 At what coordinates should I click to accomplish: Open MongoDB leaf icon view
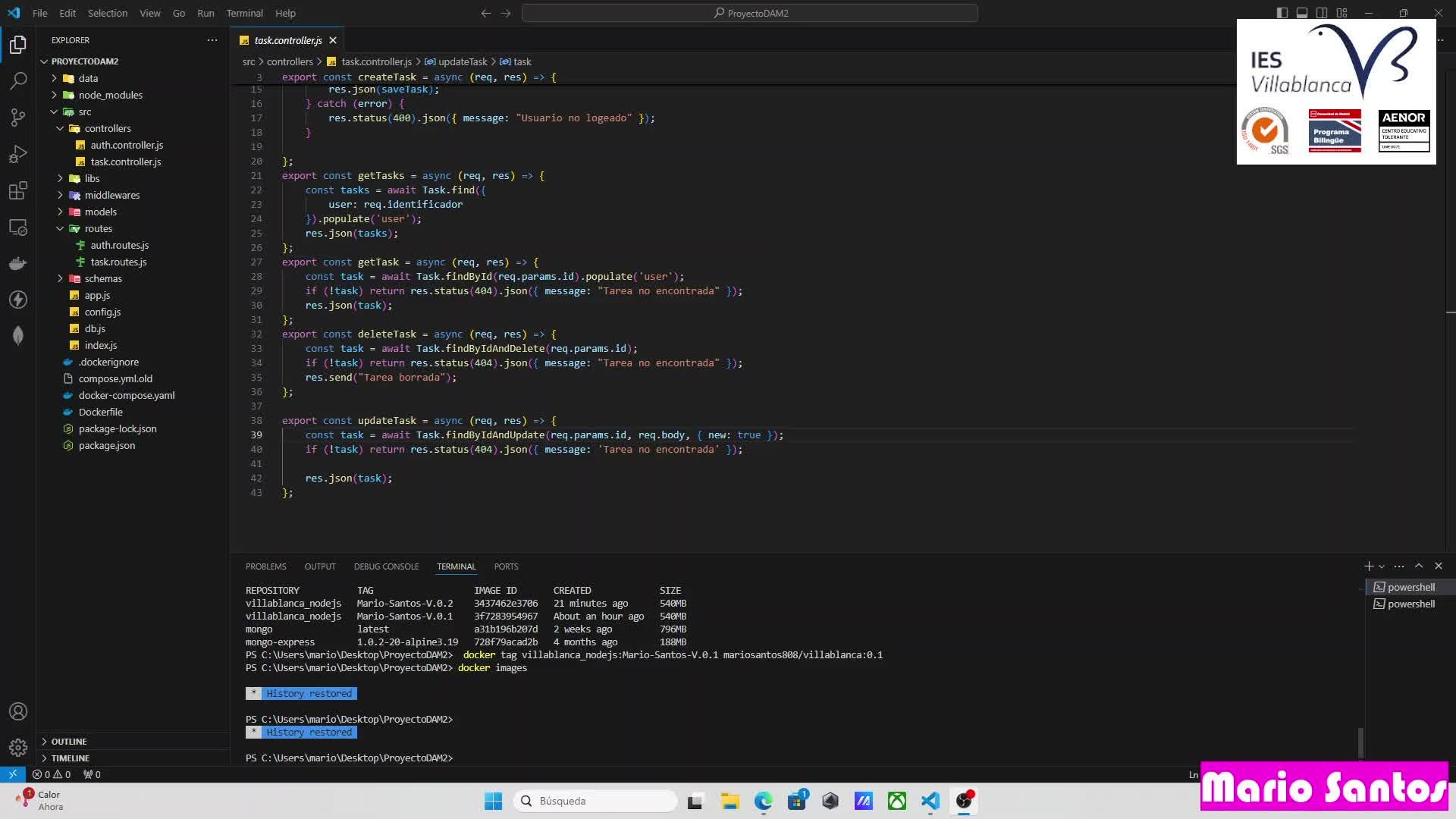18,336
